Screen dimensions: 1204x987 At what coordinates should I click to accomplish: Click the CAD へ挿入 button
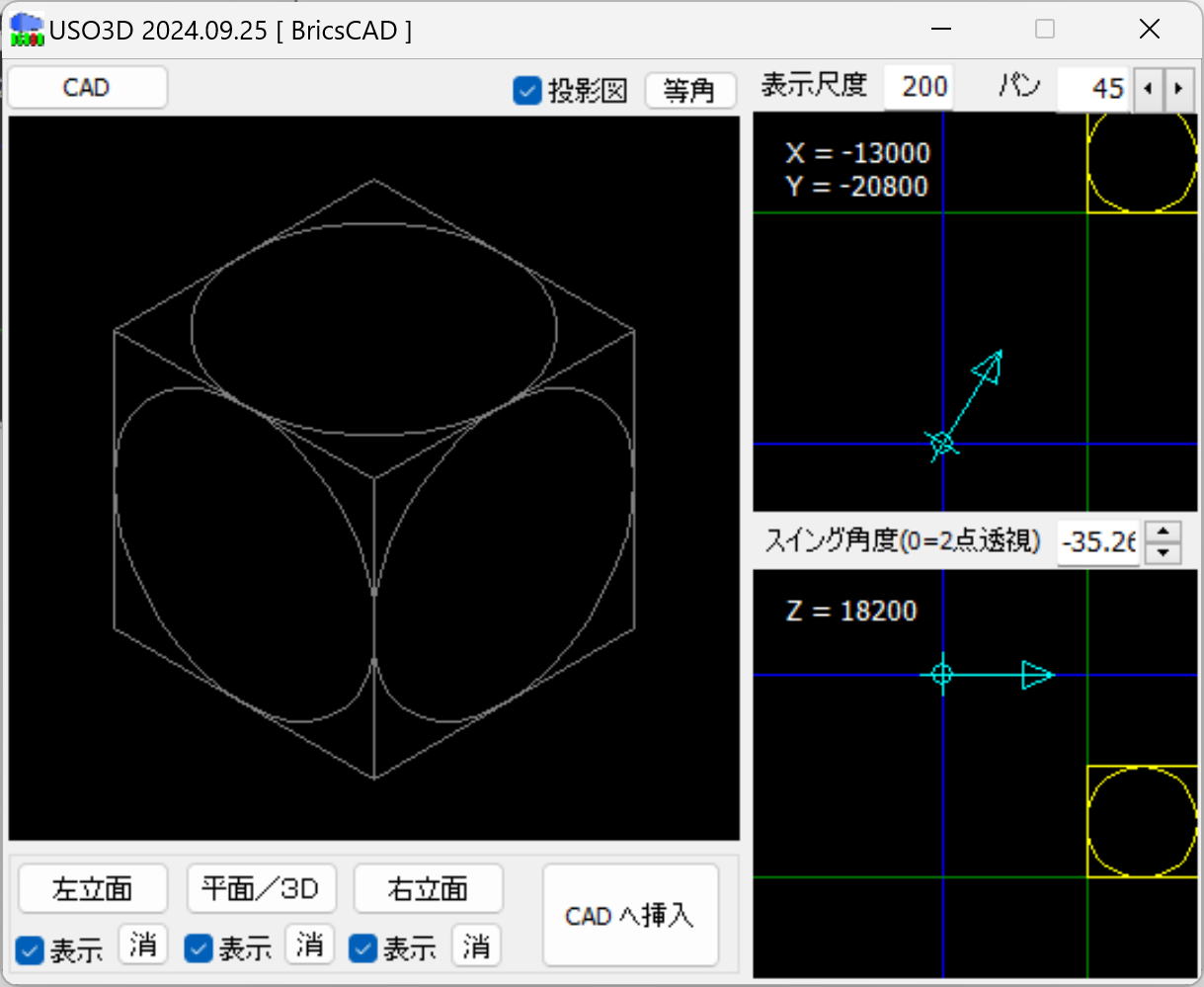pyautogui.click(x=630, y=916)
